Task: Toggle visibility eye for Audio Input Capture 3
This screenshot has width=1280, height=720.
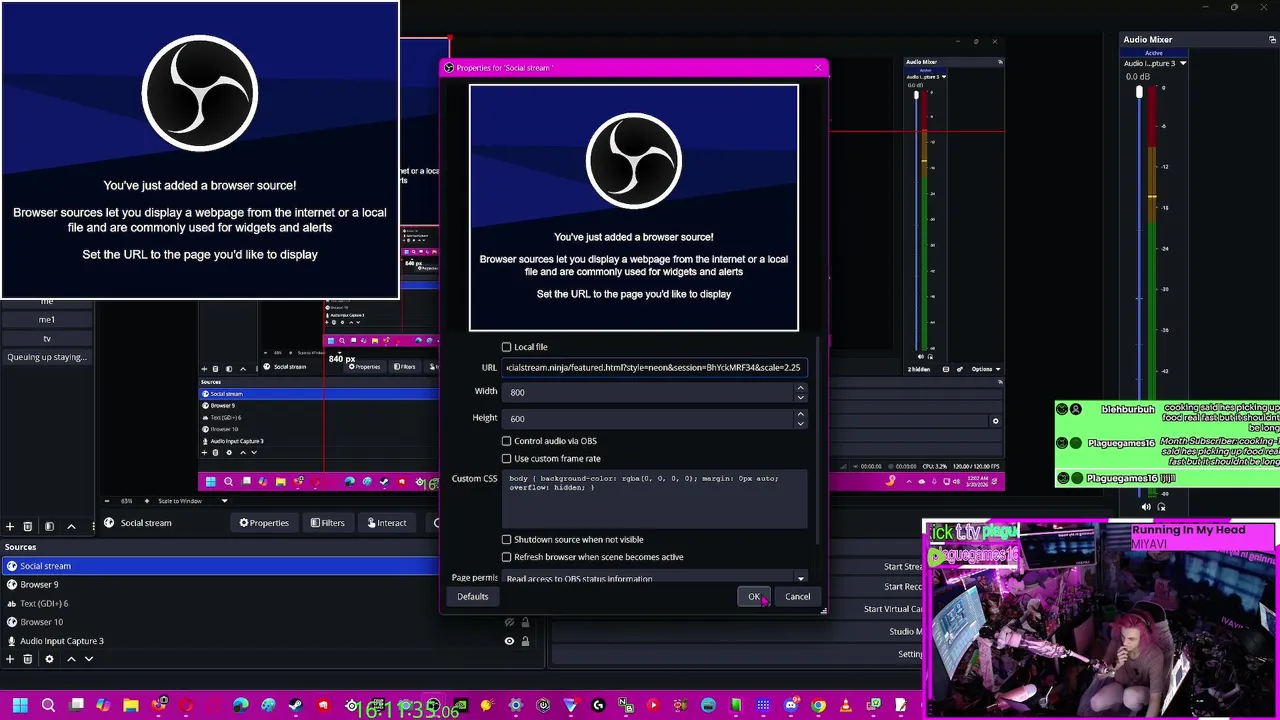Action: click(x=509, y=641)
